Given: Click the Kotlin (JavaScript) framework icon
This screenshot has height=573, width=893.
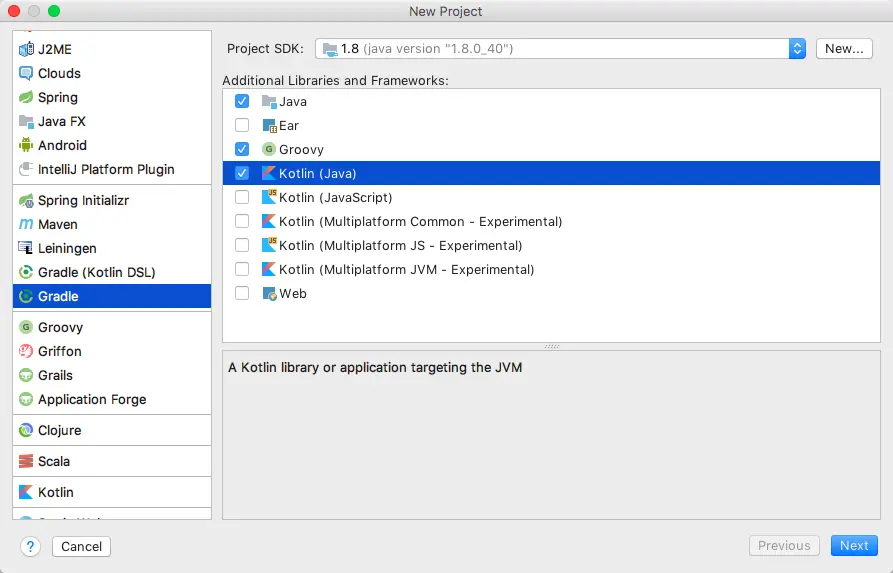Looking at the screenshot, I should (x=269, y=197).
